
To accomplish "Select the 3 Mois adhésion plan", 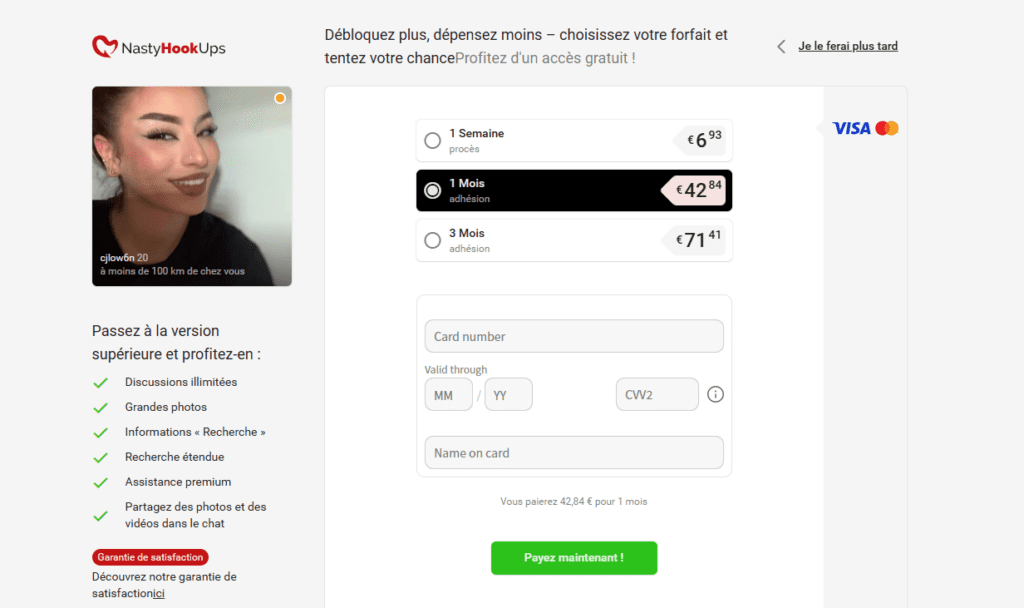I will (432, 240).
